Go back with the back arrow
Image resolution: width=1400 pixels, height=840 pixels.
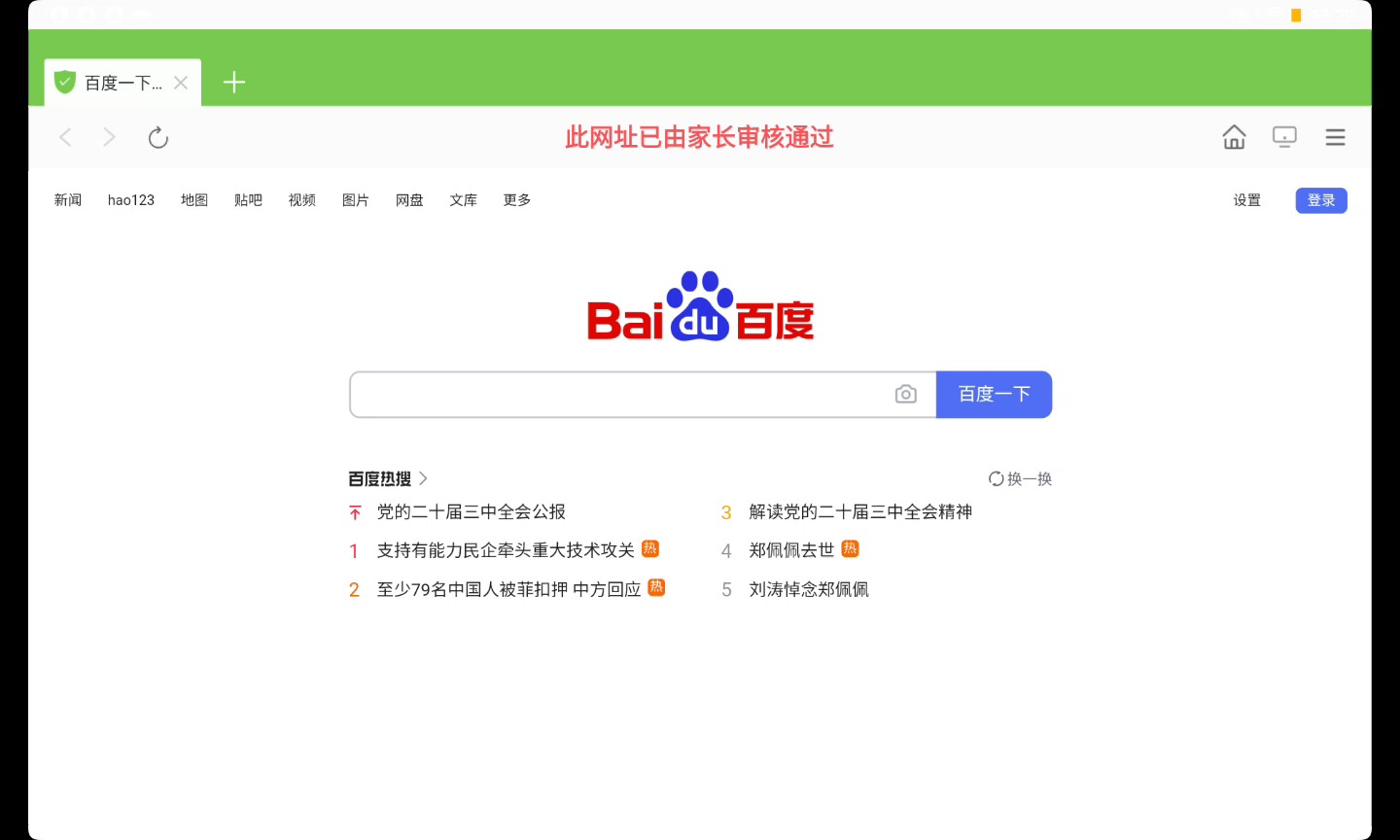pyautogui.click(x=65, y=137)
